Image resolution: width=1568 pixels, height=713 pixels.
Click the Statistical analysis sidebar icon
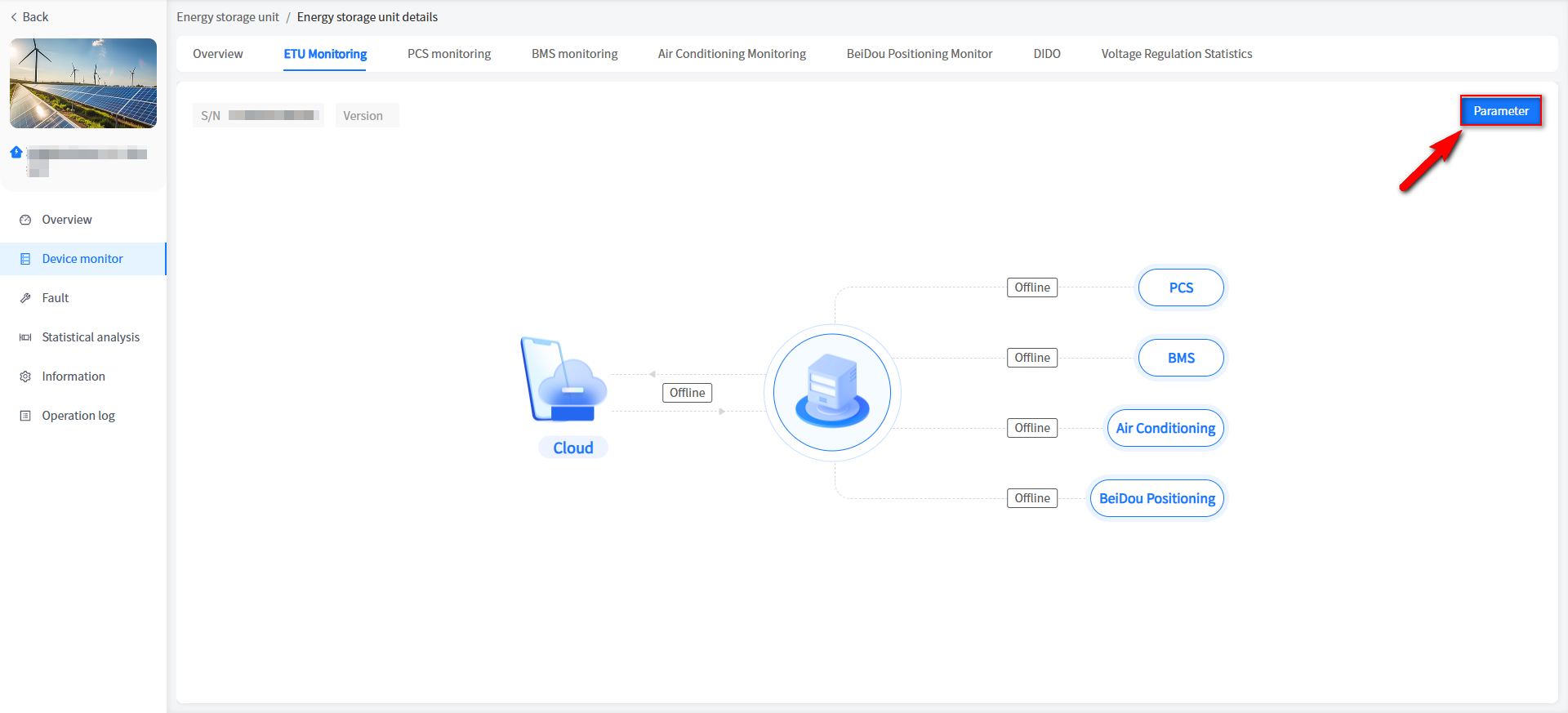(25, 337)
